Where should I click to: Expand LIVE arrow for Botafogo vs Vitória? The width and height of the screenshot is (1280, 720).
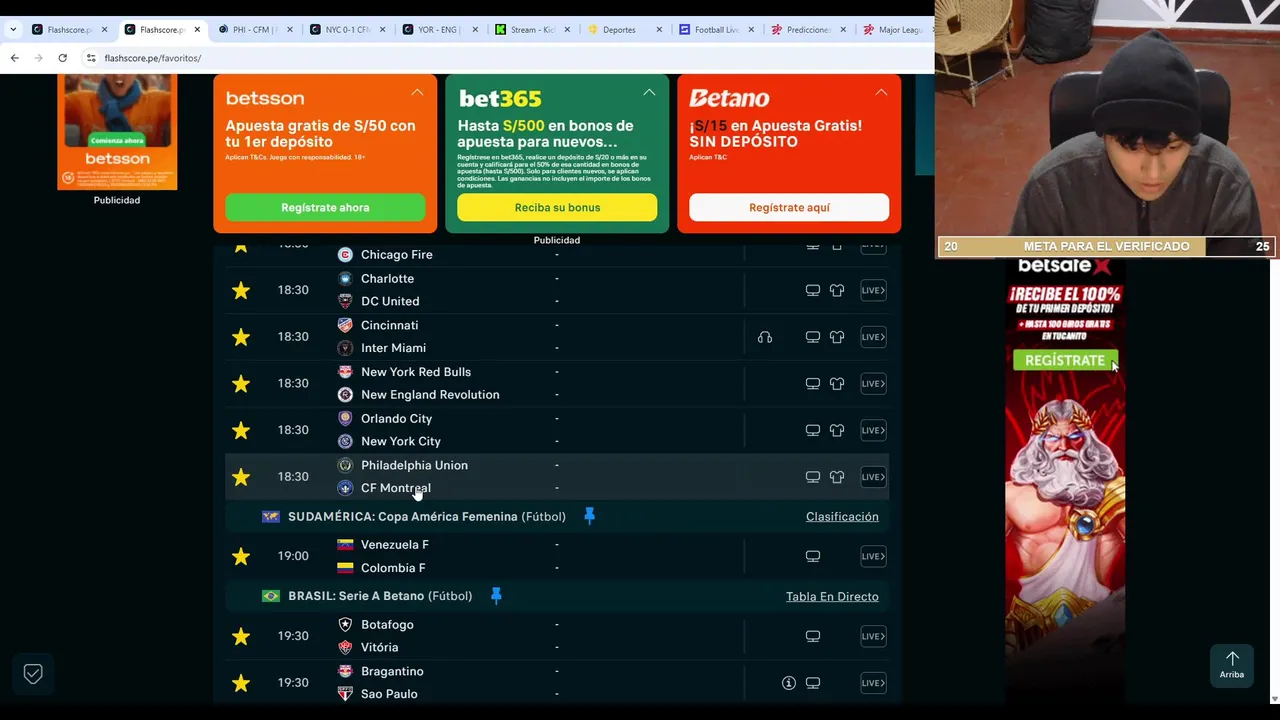point(873,636)
